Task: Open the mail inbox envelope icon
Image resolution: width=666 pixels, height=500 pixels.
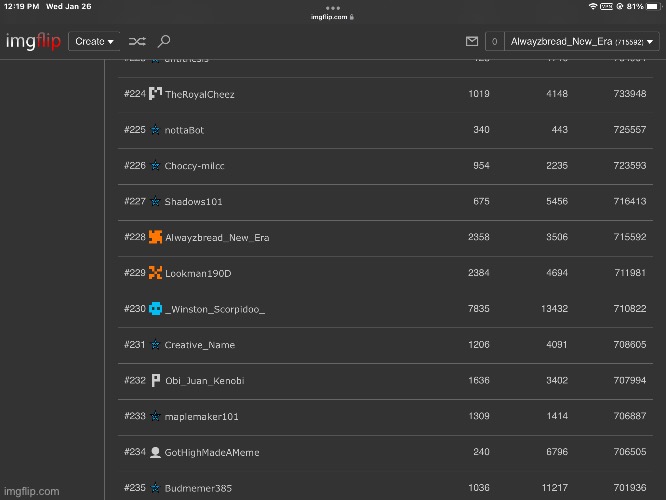Action: [471, 41]
